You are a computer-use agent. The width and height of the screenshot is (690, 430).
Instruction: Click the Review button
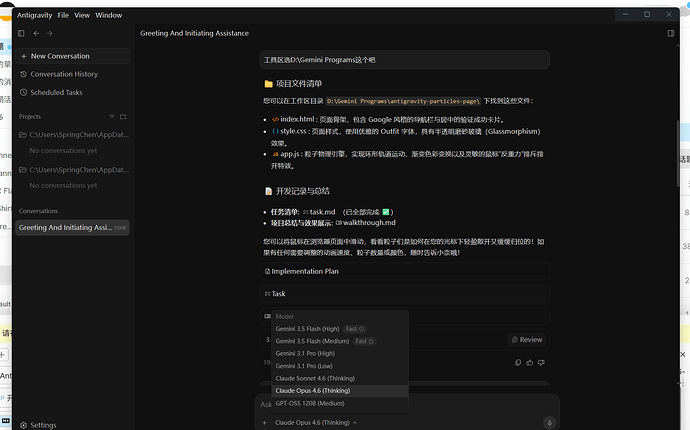[x=527, y=340]
